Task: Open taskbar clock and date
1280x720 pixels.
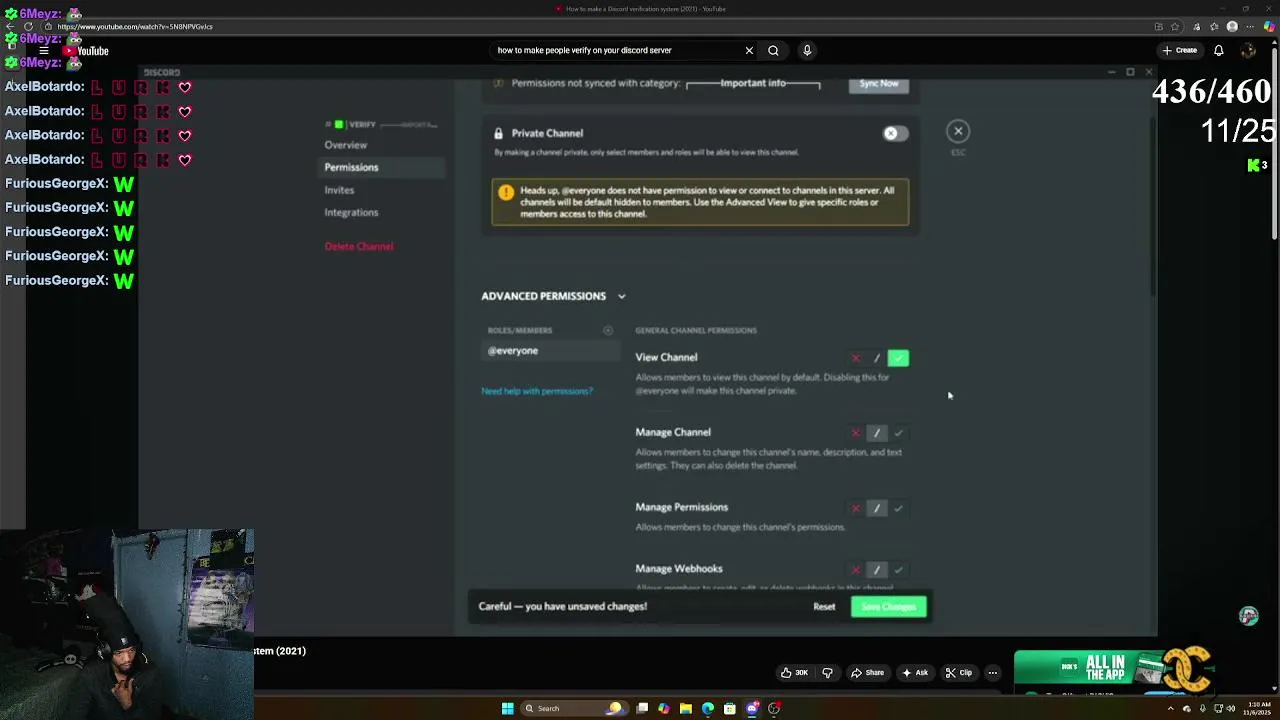Action: [x=1258, y=708]
